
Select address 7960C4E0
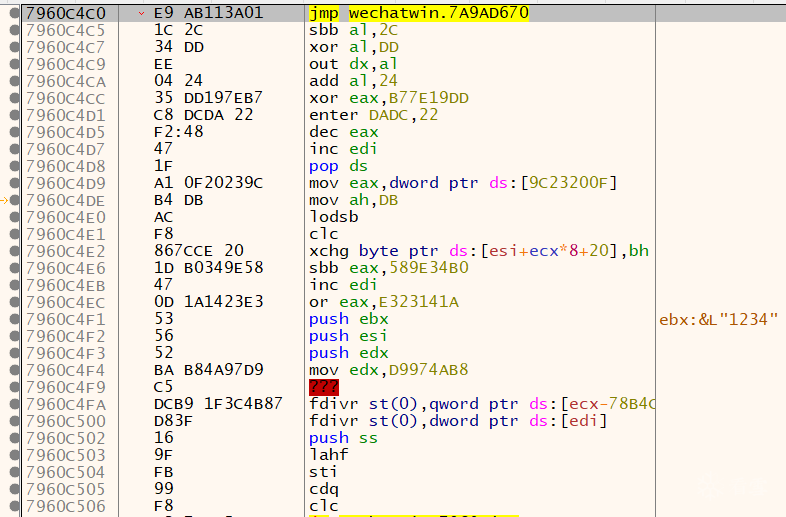[65, 218]
